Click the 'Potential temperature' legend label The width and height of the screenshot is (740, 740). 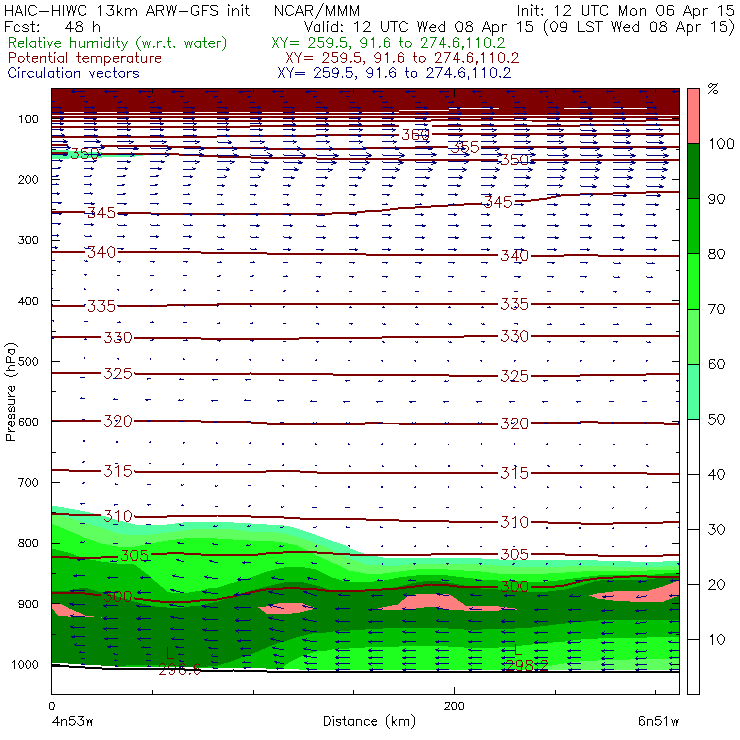click(x=85, y=58)
